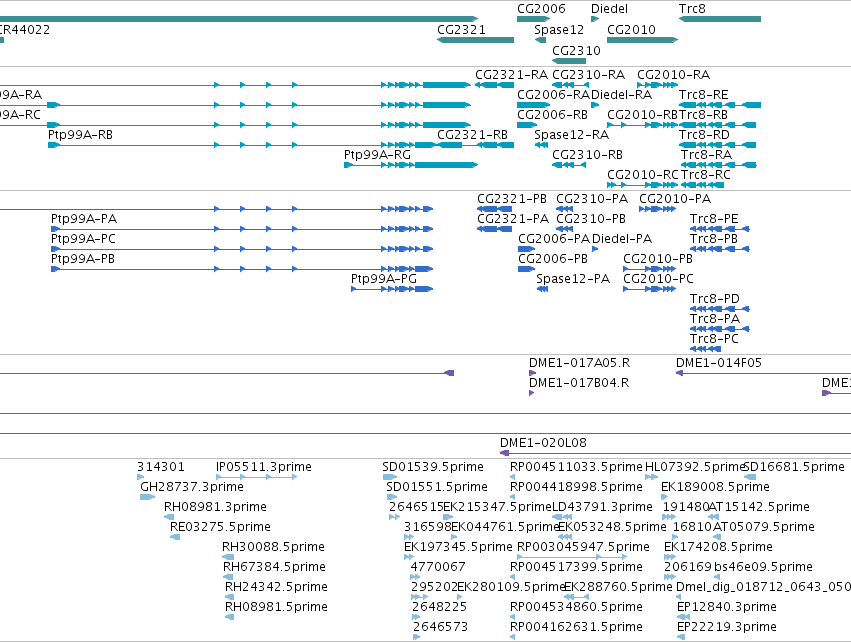
Task: Select the CG2321-RB transcript label
Action: click(473, 135)
